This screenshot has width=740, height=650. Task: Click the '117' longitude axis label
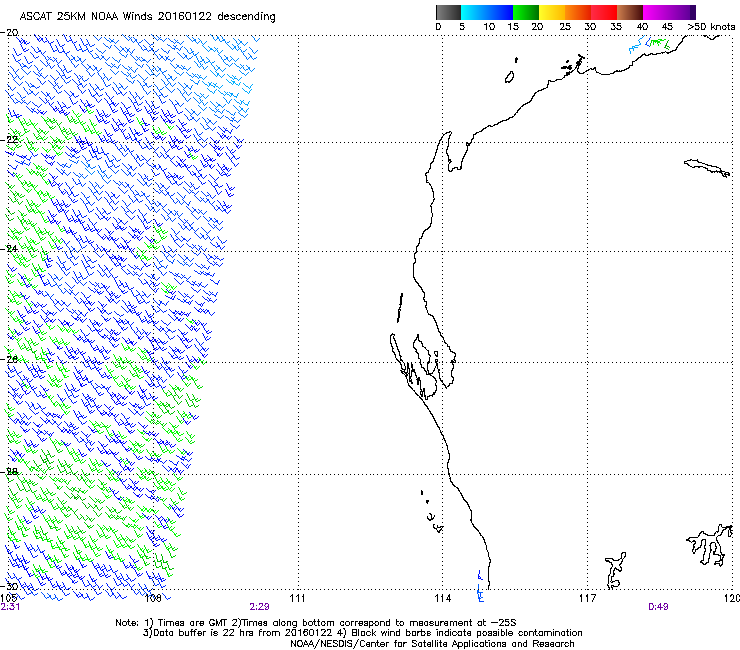tap(588, 599)
